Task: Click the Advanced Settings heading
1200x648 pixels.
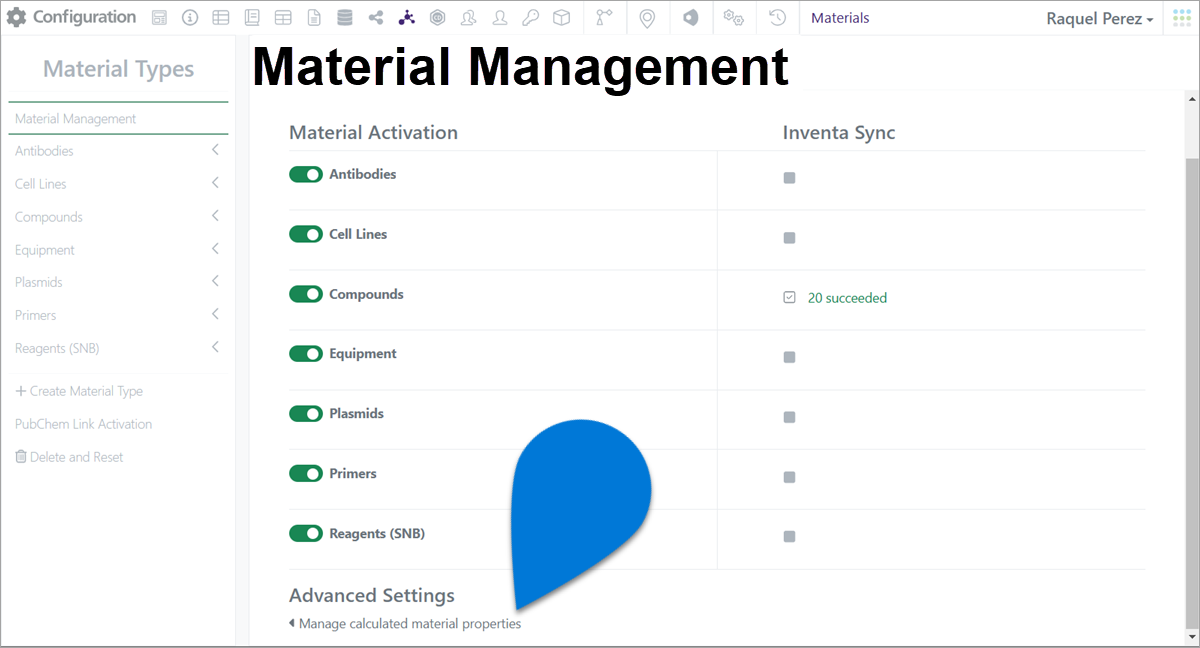Action: (372, 595)
